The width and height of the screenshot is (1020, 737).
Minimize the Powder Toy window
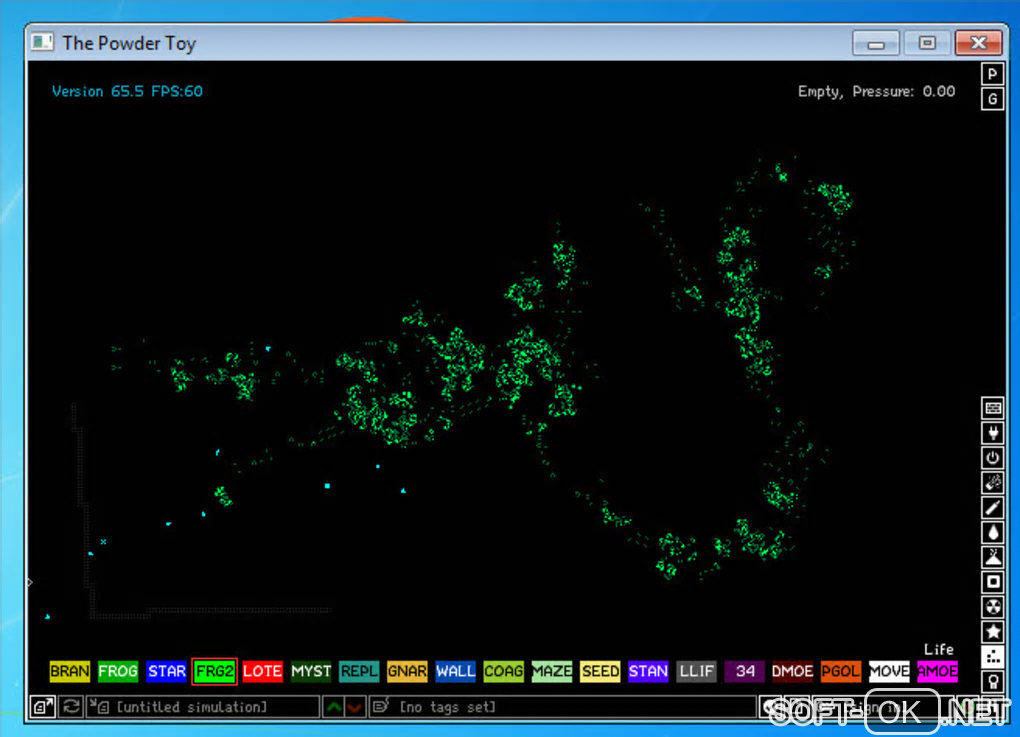tap(876, 43)
